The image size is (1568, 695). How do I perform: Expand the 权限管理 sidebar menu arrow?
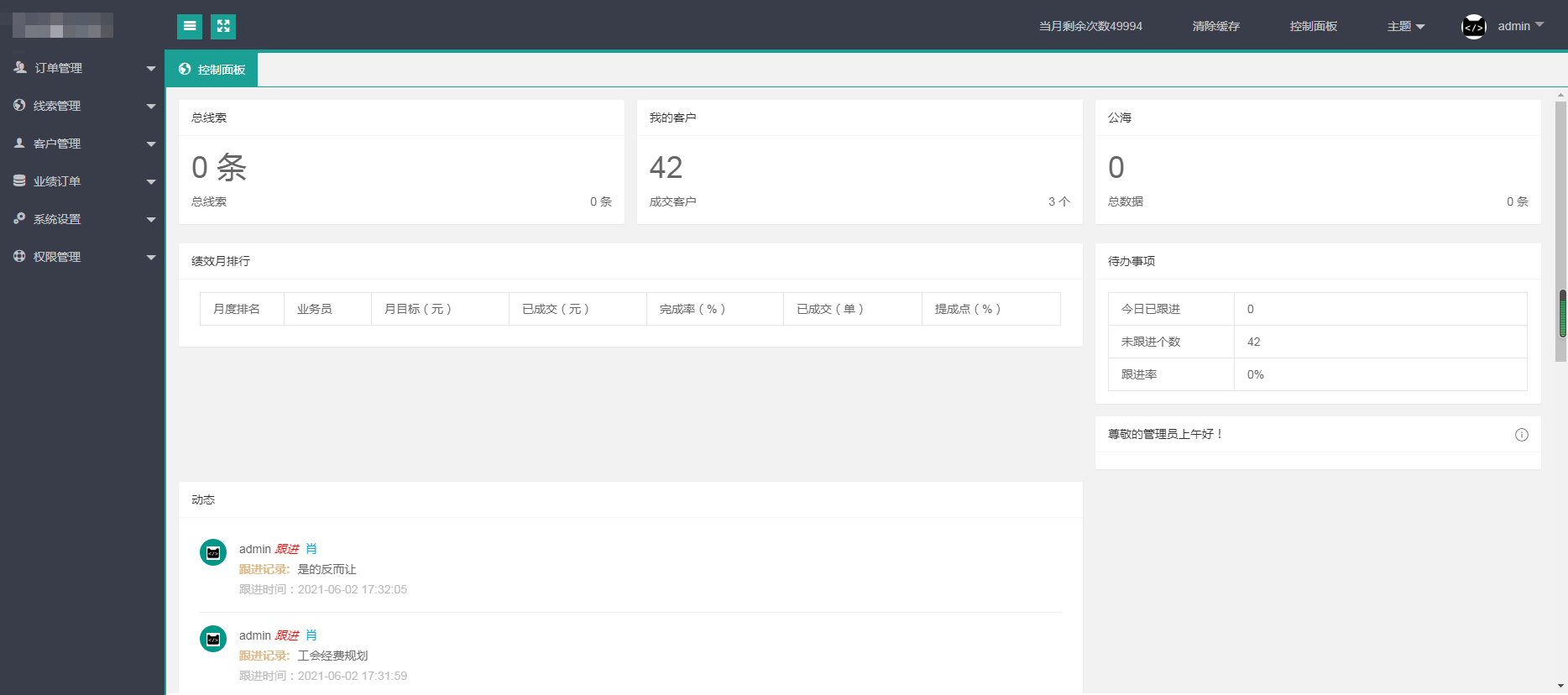(x=151, y=257)
